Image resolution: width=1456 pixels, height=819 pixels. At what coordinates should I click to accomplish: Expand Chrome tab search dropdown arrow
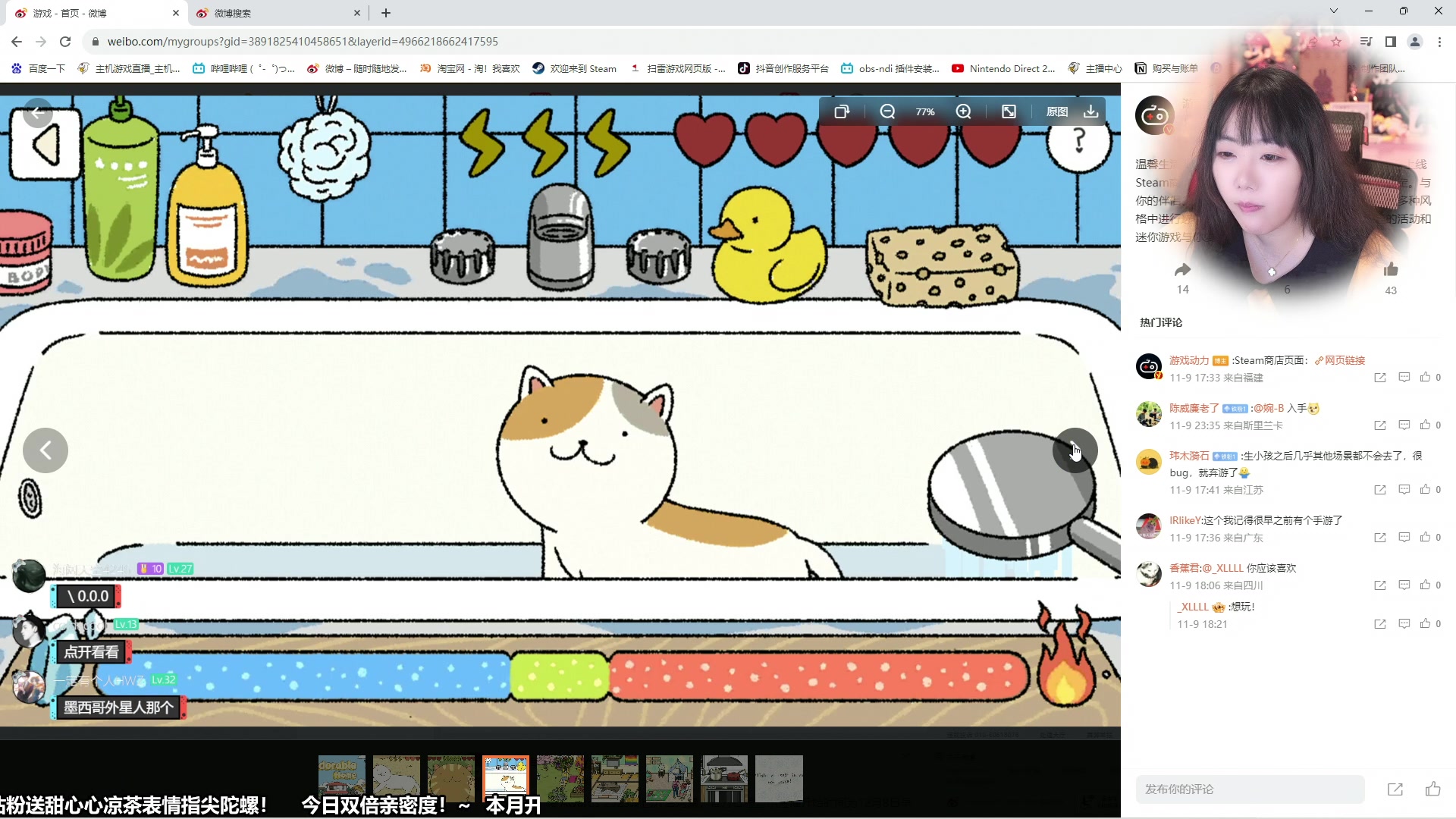coord(1333,11)
